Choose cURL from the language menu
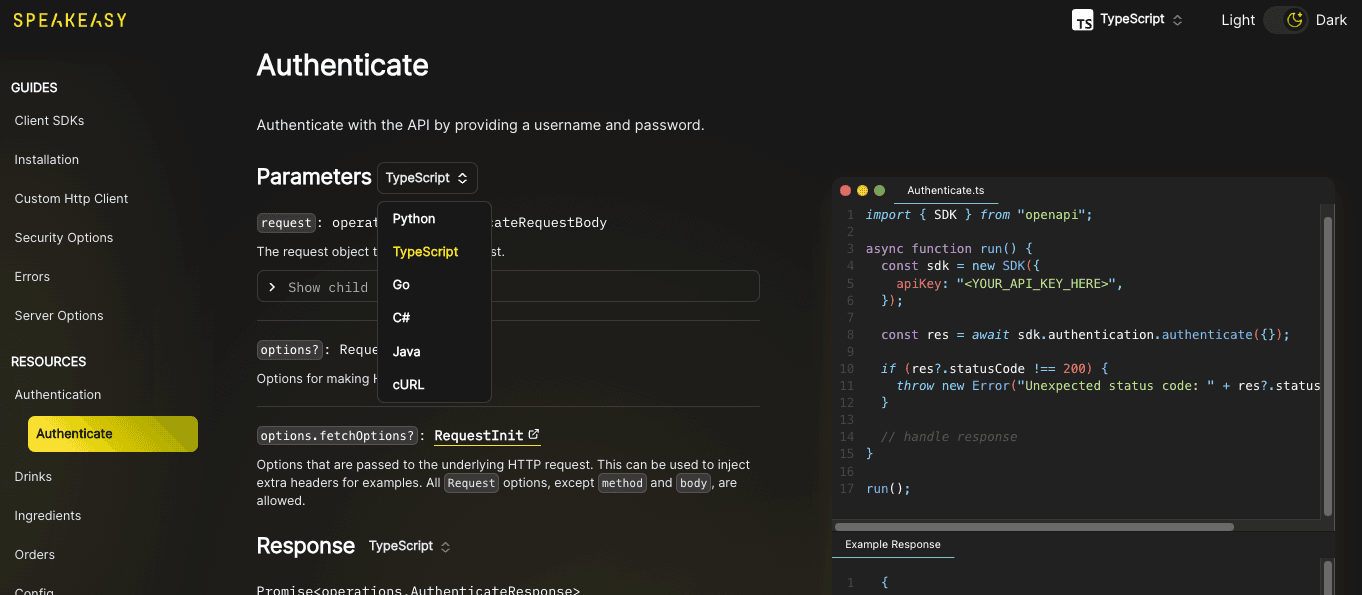This screenshot has height=595, width=1362. (x=409, y=385)
